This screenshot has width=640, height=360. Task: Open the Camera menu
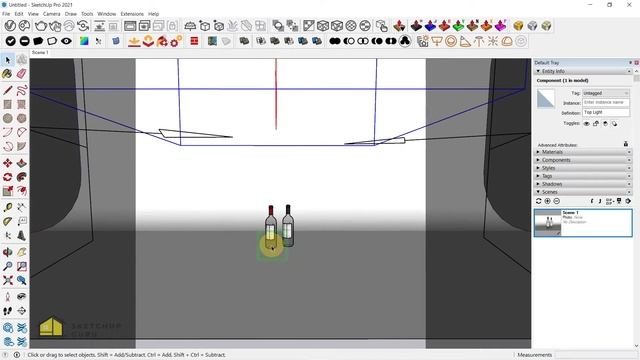(51, 14)
